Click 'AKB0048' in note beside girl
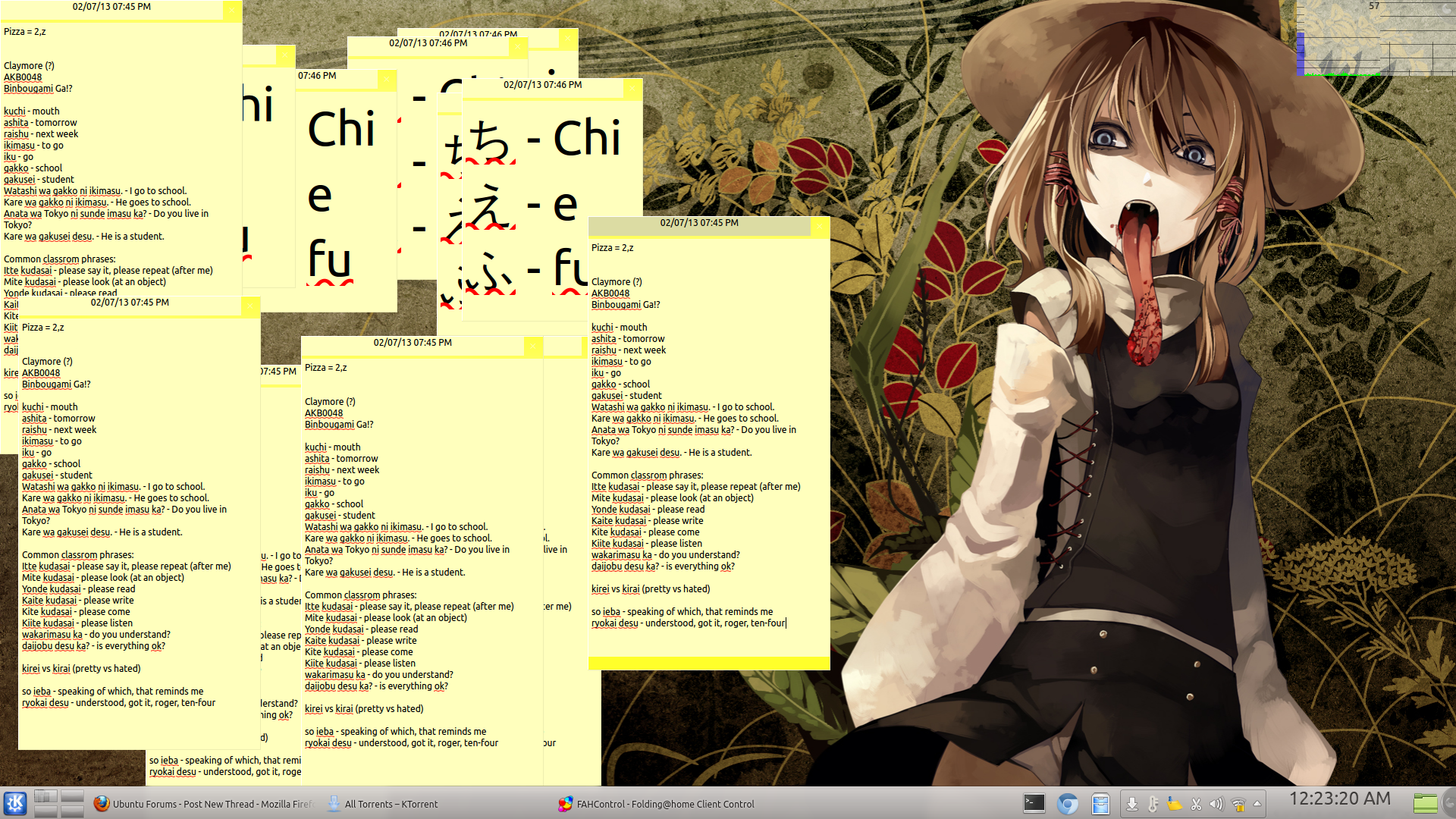Screen dimensions: 1456x819 pos(610,293)
